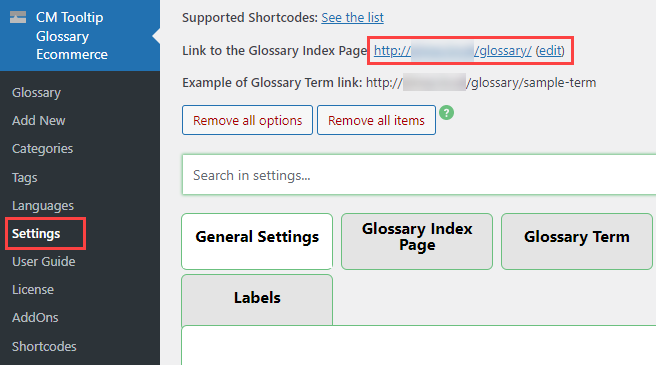Open the License menu item
This screenshot has height=365, width=656.
click(33, 290)
